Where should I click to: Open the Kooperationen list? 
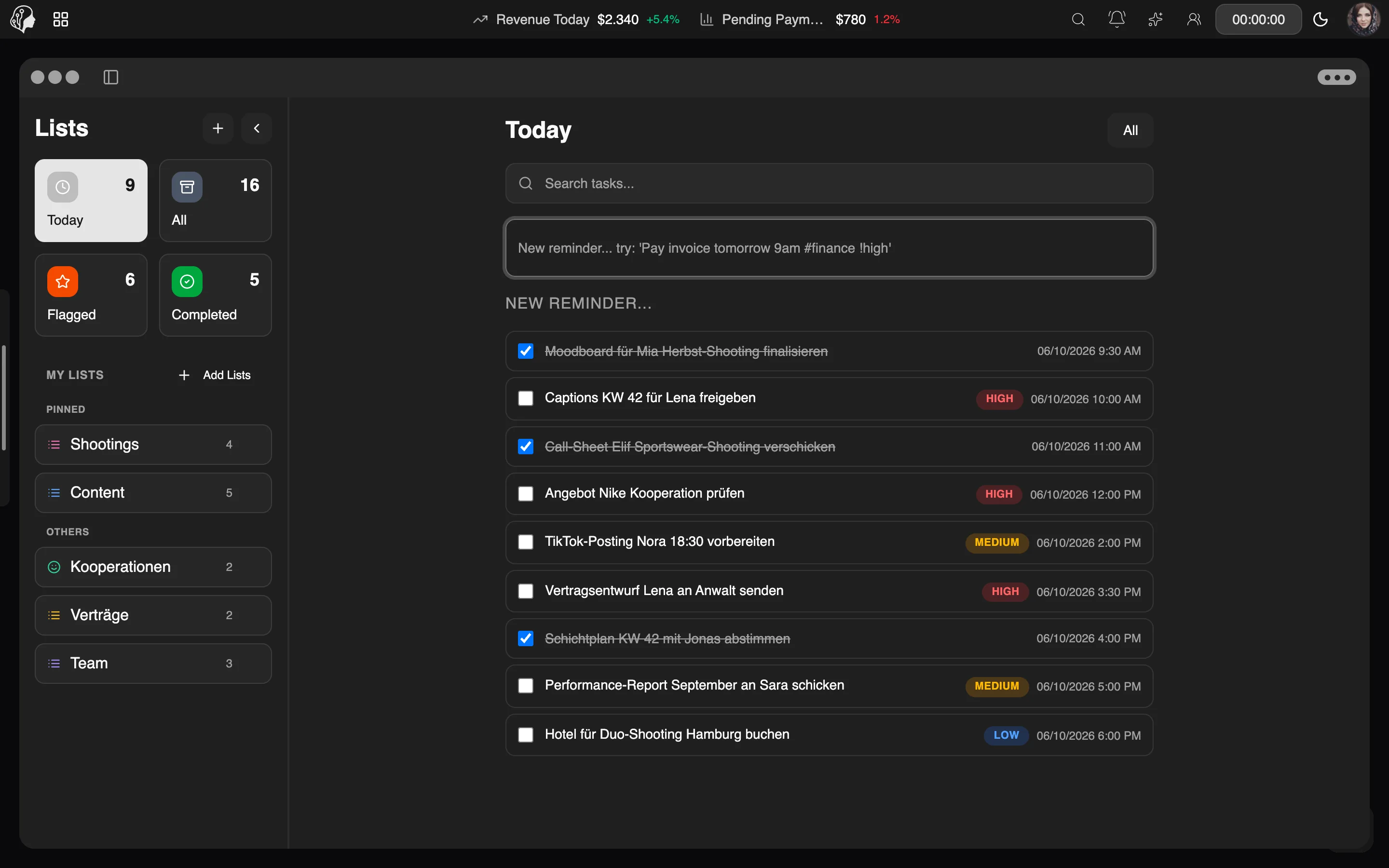[153, 567]
